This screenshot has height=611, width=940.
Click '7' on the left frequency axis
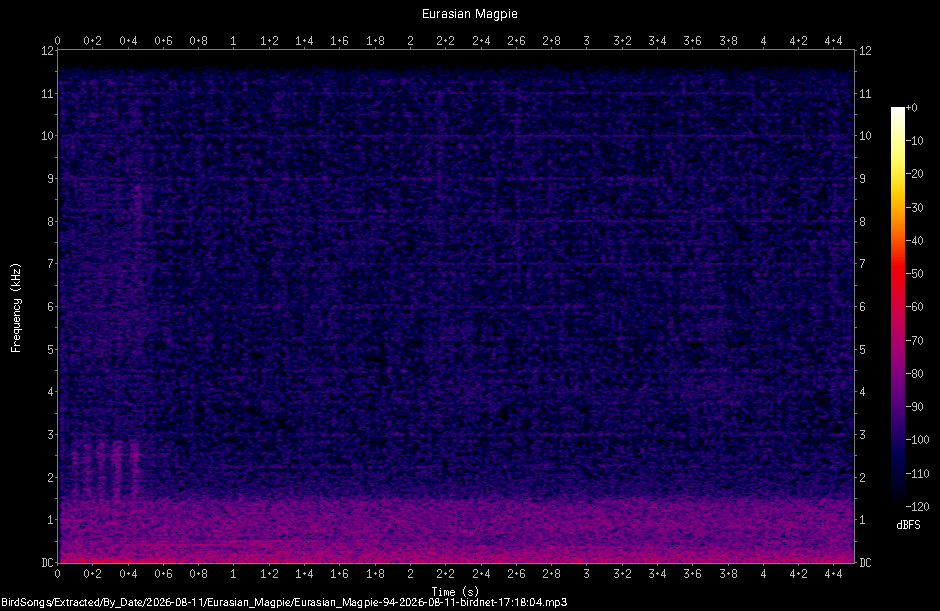click(x=50, y=264)
